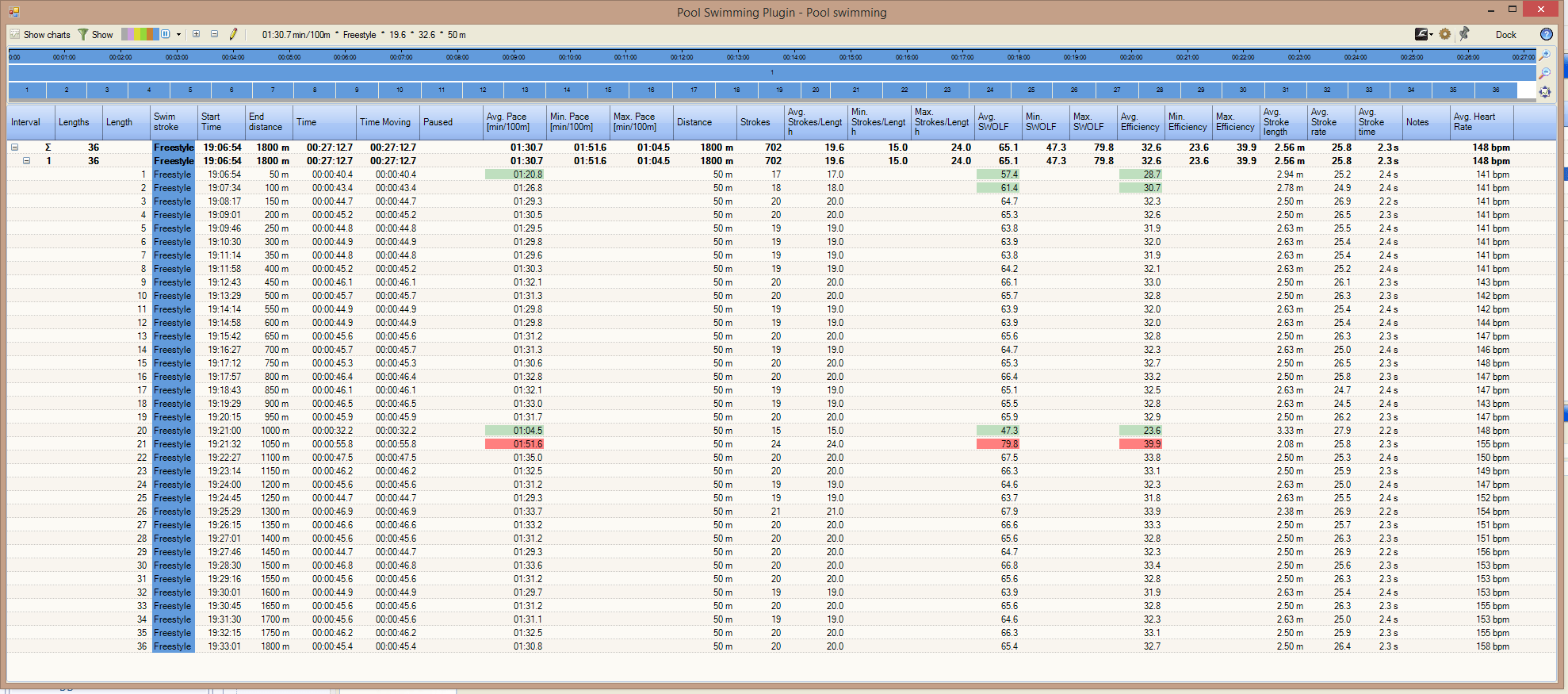Open the dropdown arrow beside color stripes
The width and height of the screenshot is (1568, 694).
coord(179,35)
